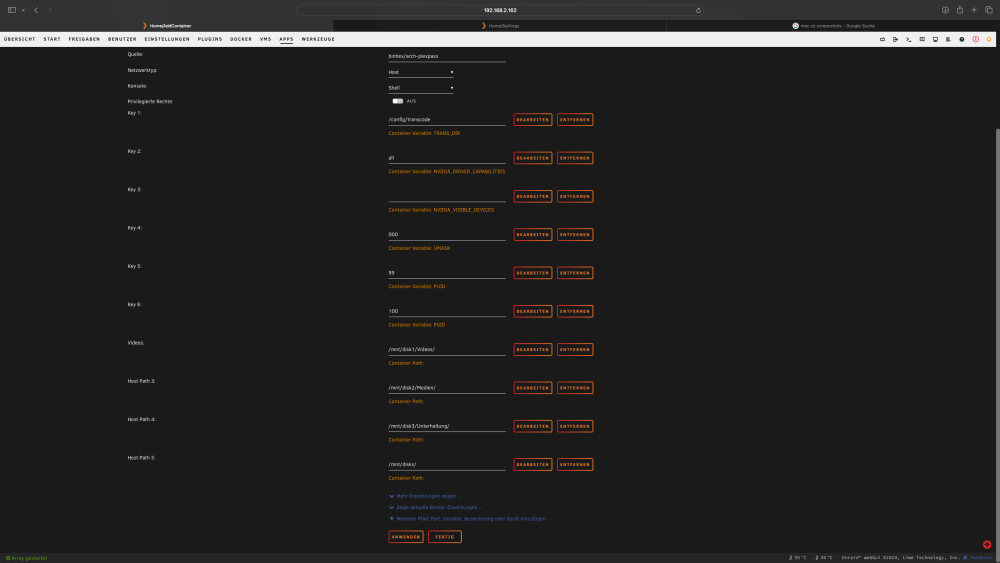
Task: Switch to Home/Settings browser tab
Action: (500, 26)
